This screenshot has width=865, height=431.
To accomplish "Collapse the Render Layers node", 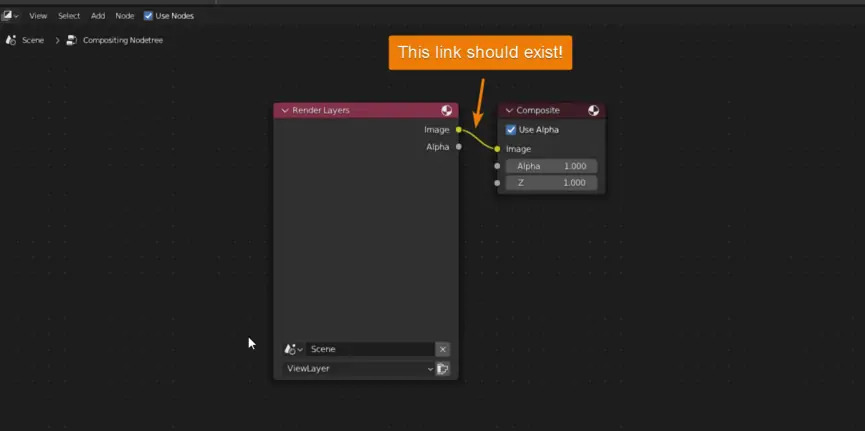I will tap(285, 110).
